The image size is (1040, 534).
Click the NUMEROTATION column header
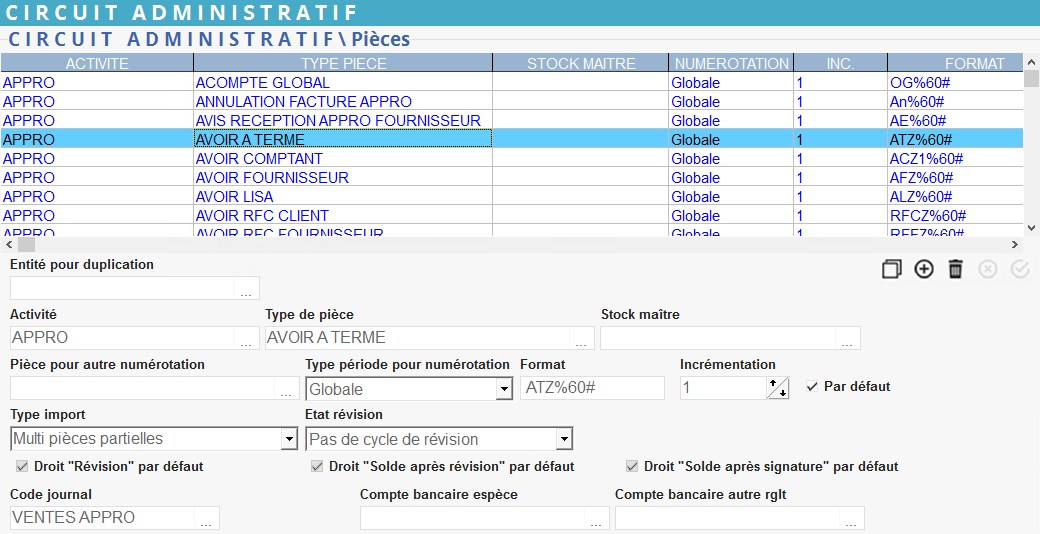point(731,63)
